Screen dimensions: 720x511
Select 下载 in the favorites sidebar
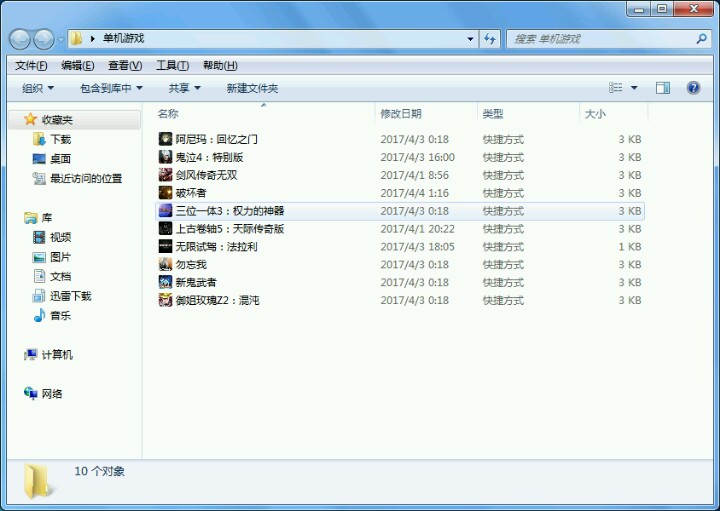(x=60, y=140)
